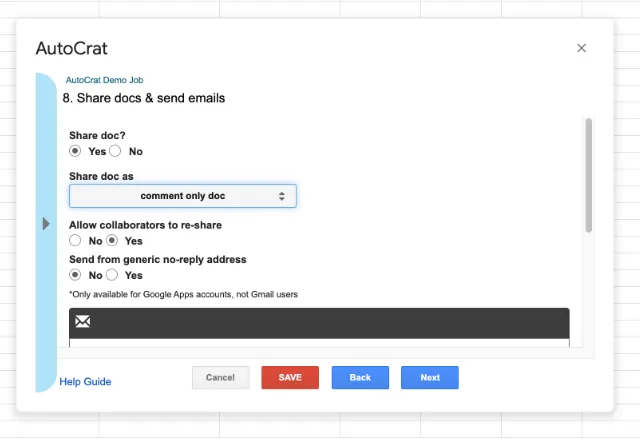Click the 'Only available for Google Apps accounts' note
Screen dimensions: 640x440
coord(183,294)
